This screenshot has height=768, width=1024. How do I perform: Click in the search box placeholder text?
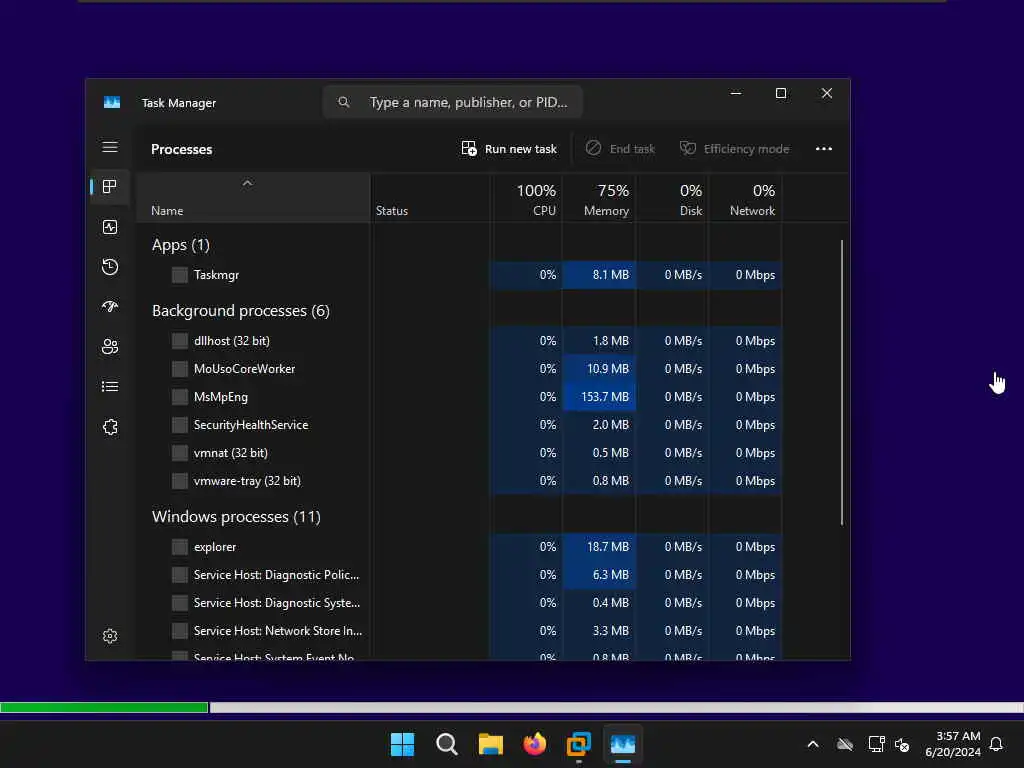(468, 103)
